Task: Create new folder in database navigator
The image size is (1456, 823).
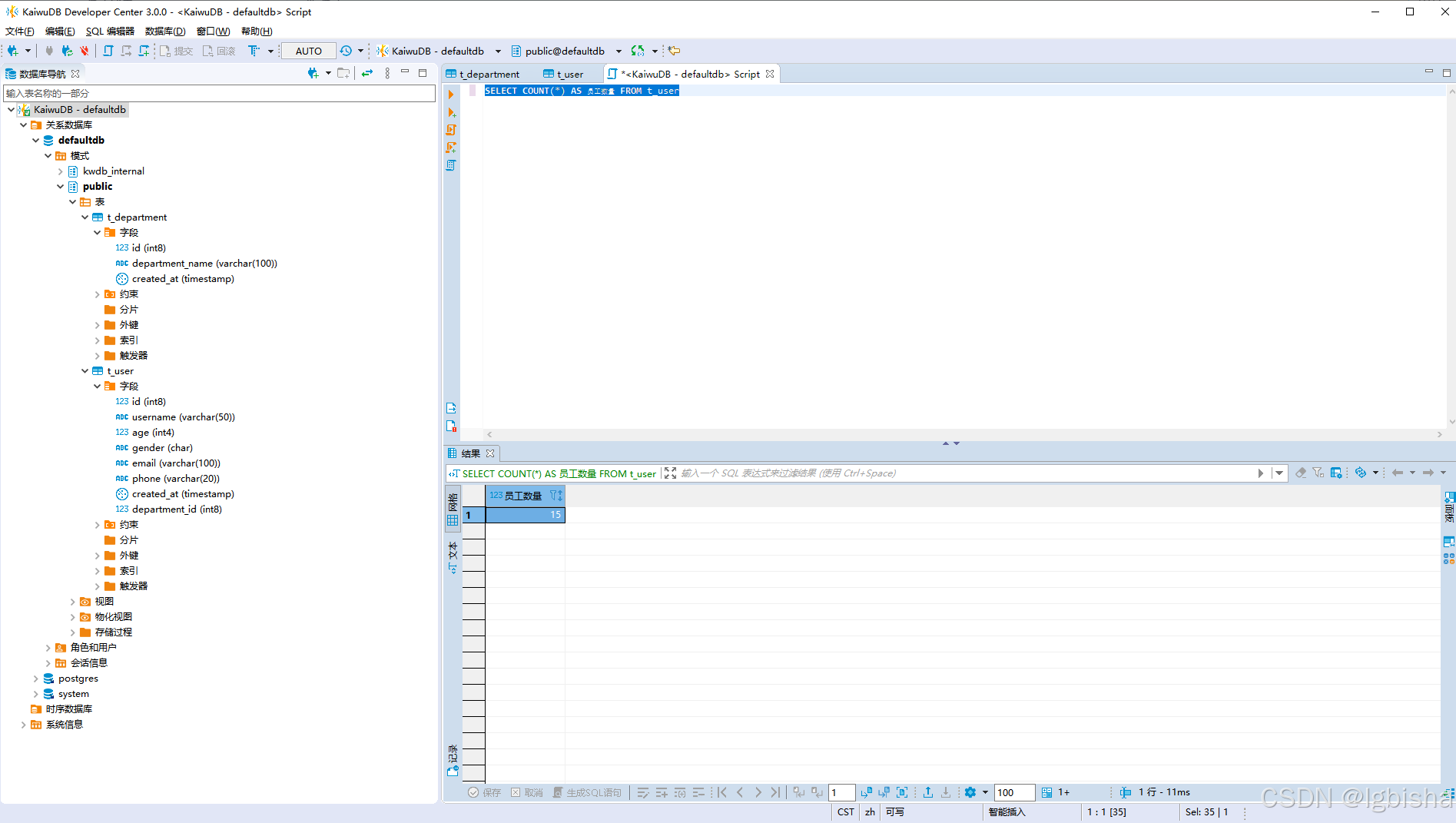Action: pos(343,73)
